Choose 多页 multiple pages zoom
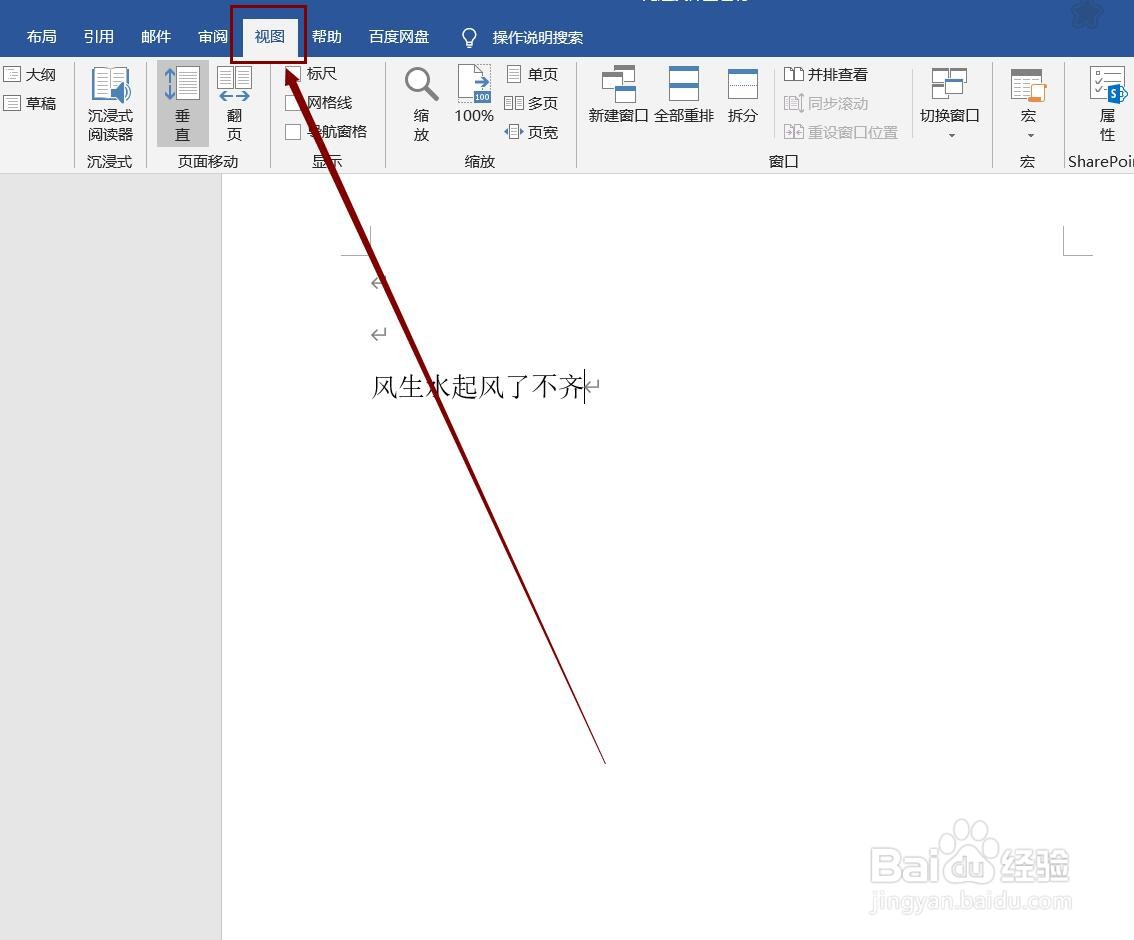Screen dimensions: 1134x940 532,103
